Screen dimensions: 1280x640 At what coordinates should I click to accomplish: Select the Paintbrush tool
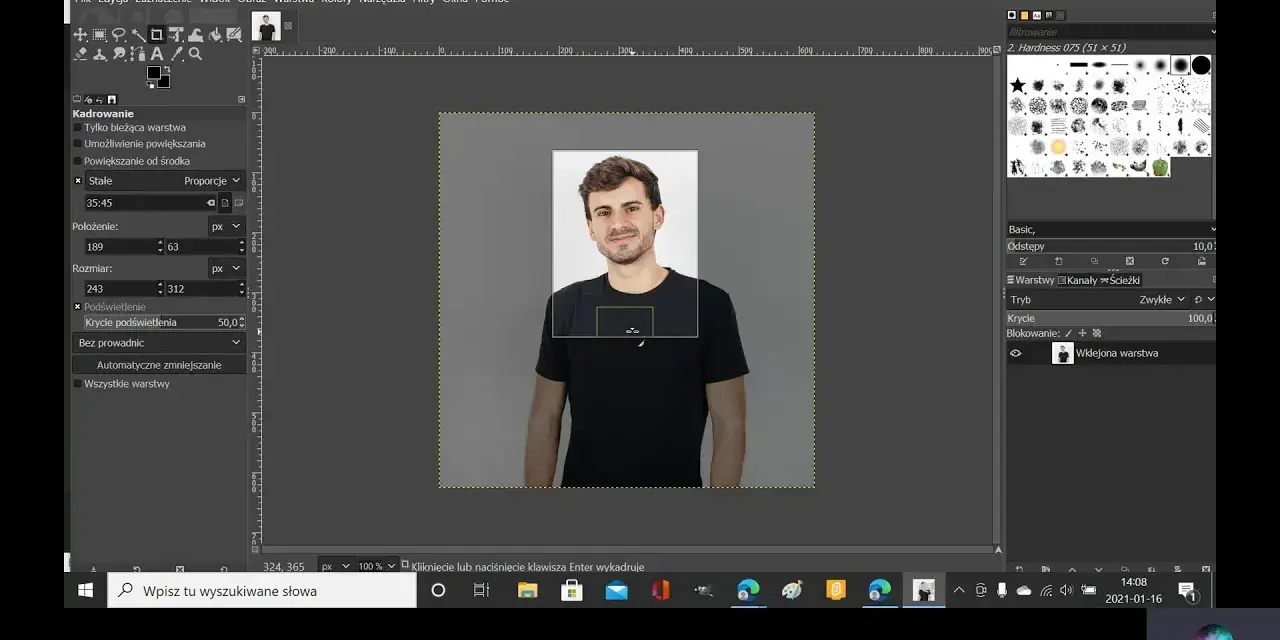coord(234,35)
